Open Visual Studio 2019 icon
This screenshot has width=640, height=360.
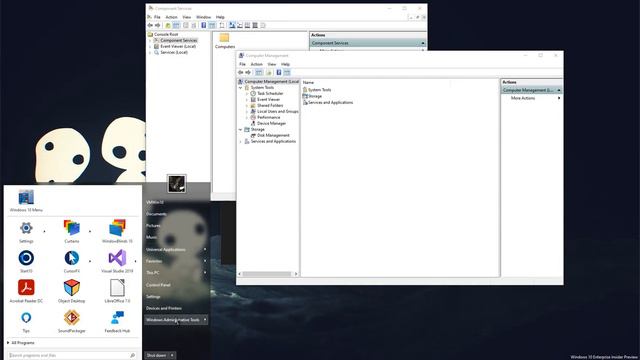tap(117, 258)
